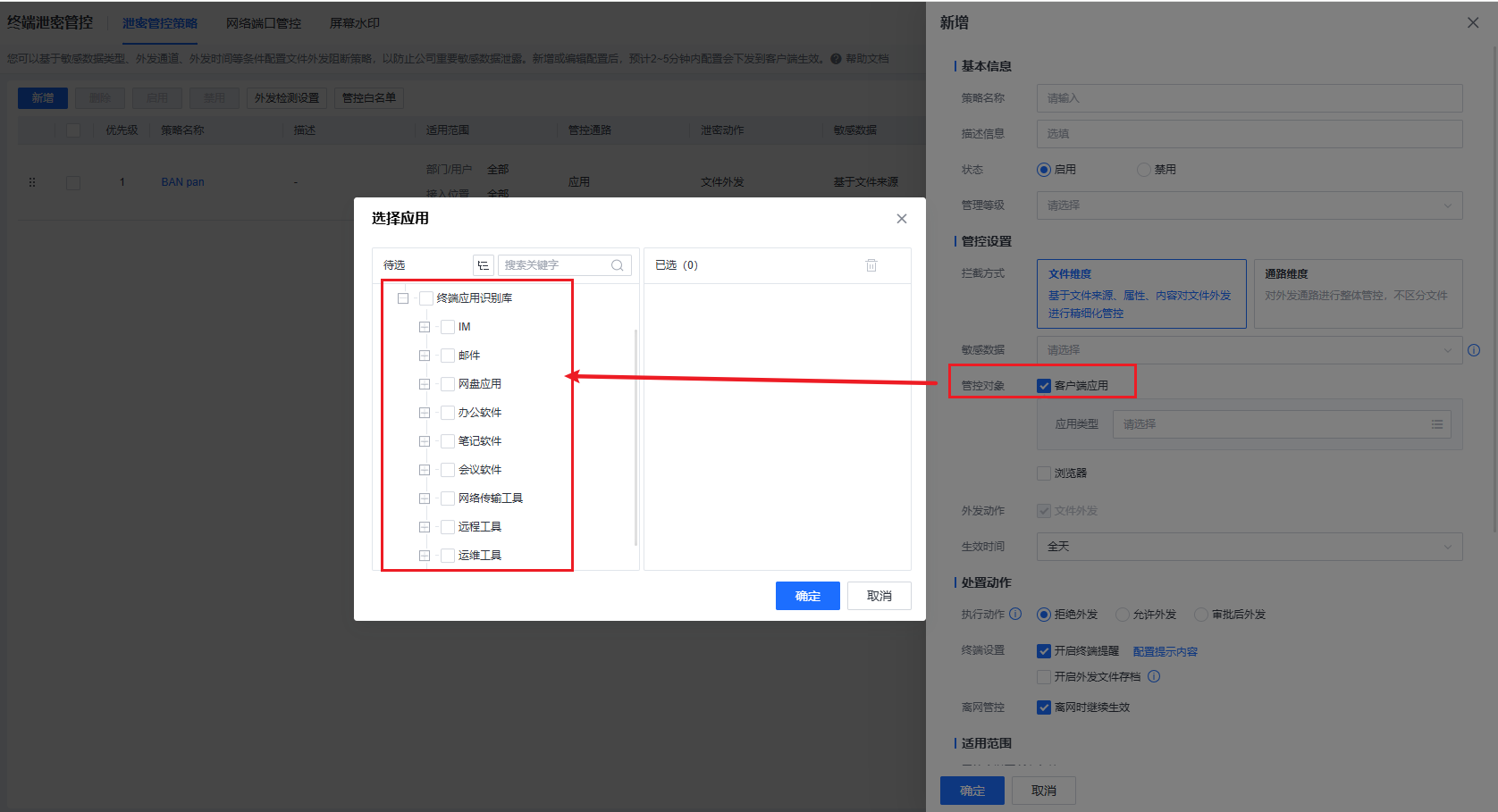Screen dimensions: 1498x812
Task: Click 确定 in the 选择应用 dialog
Action: pos(807,596)
